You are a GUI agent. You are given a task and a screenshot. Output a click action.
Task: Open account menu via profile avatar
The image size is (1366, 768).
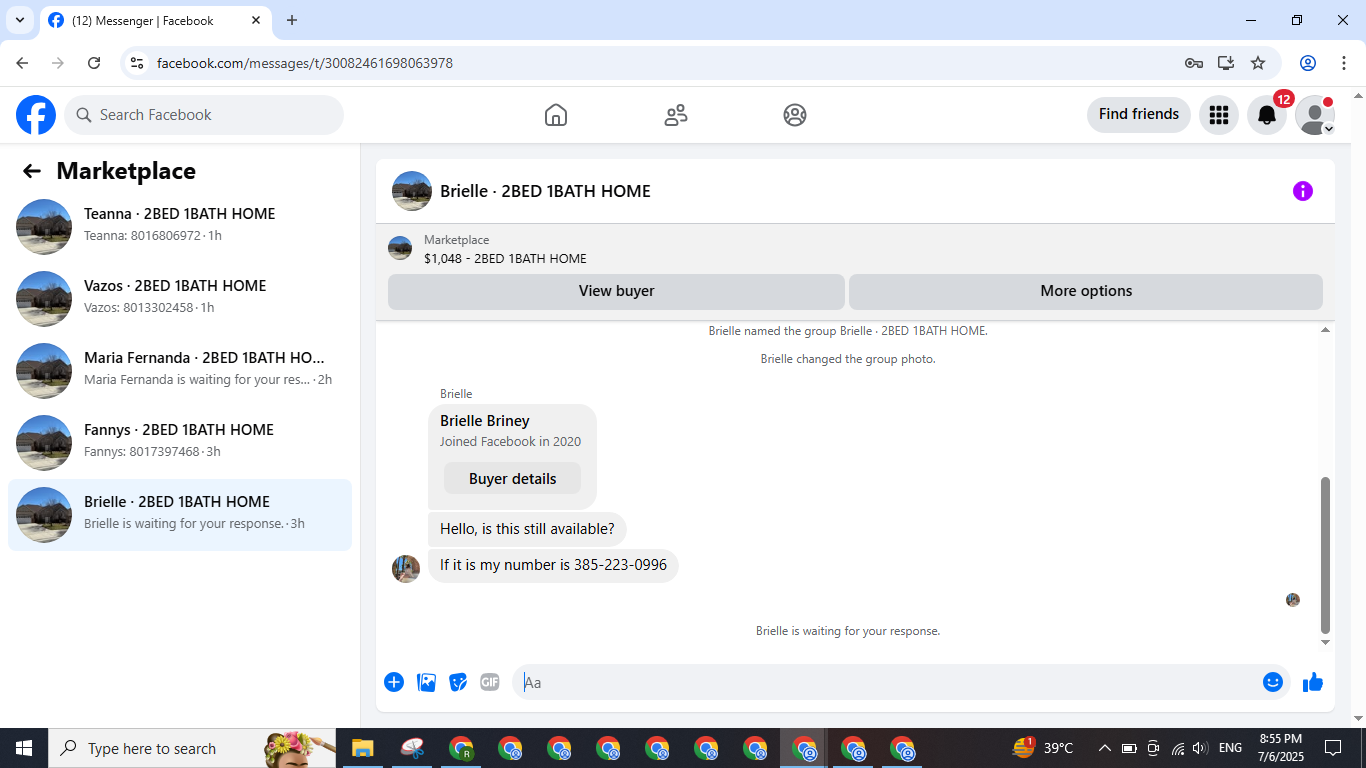tap(1315, 115)
